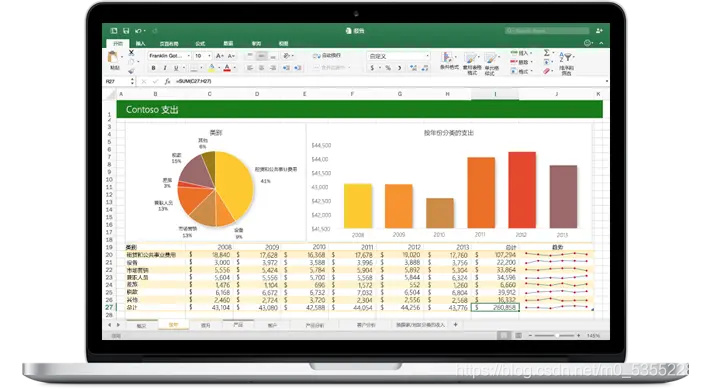This screenshot has height=389, width=713.
Task: Switch to the Page Layout (页面布局) ribbon tab
Action: 169,44
